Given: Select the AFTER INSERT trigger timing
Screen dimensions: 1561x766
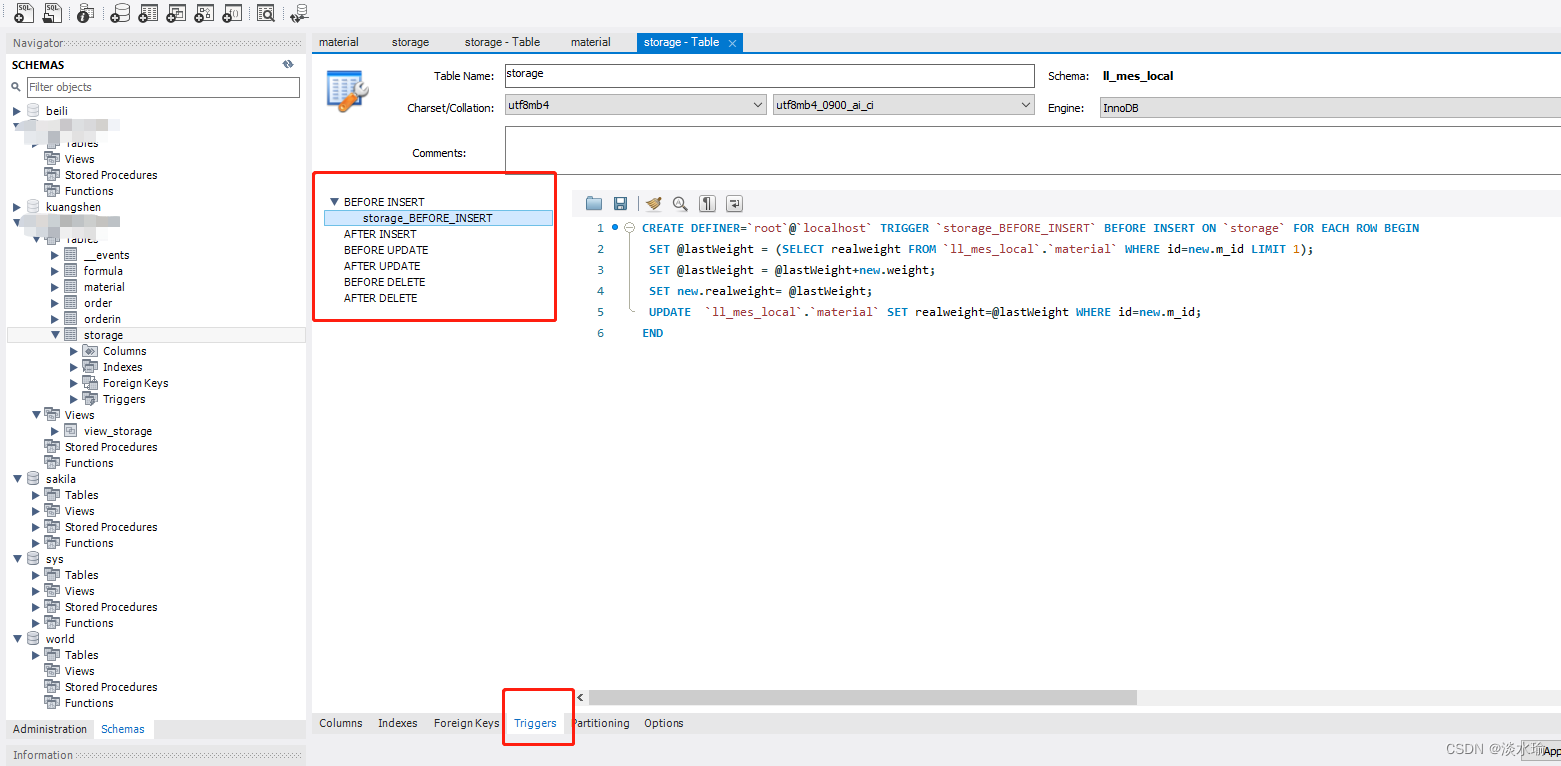Looking at the screenshot, I should coord(380,234).
